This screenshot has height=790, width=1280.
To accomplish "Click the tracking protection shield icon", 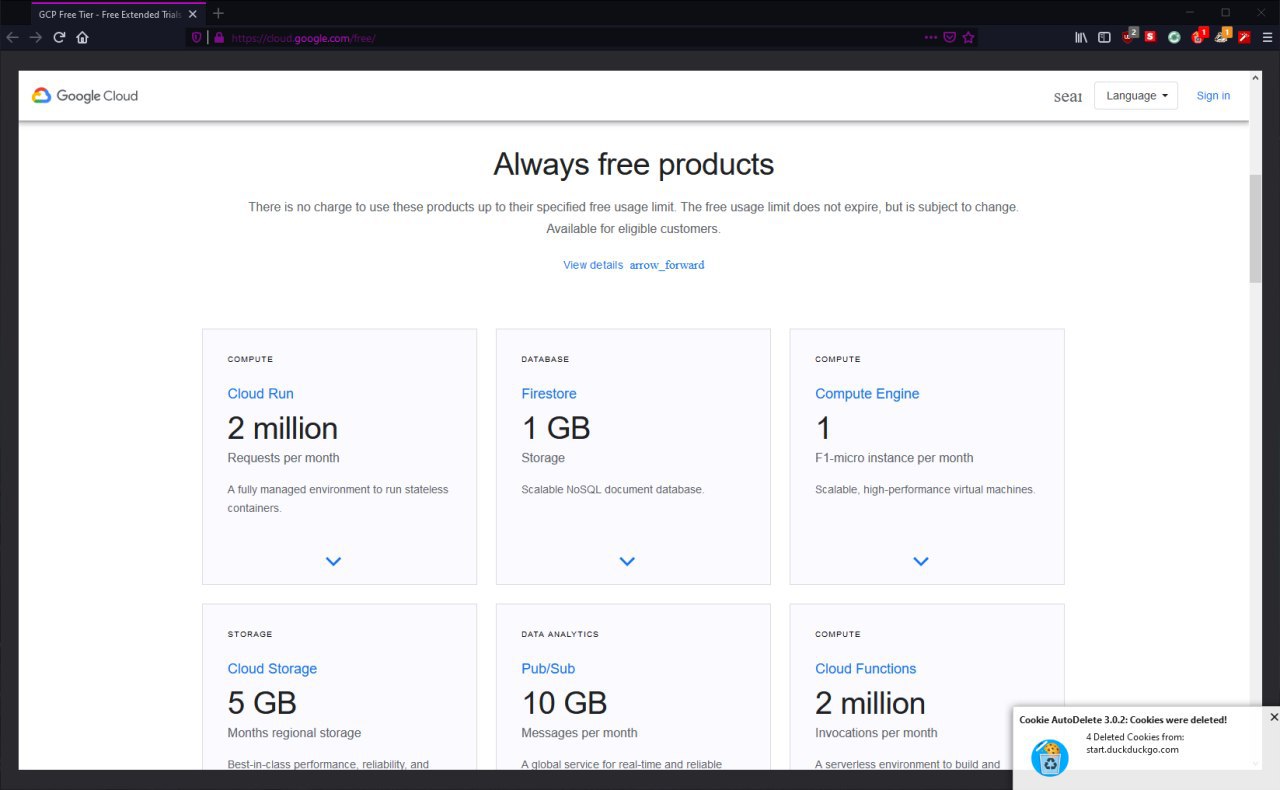I will 197,37.
